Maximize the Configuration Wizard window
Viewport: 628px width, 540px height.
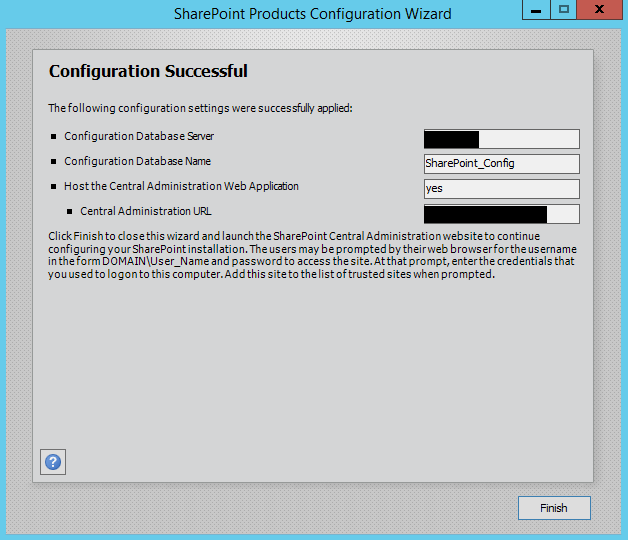point(564,10)
